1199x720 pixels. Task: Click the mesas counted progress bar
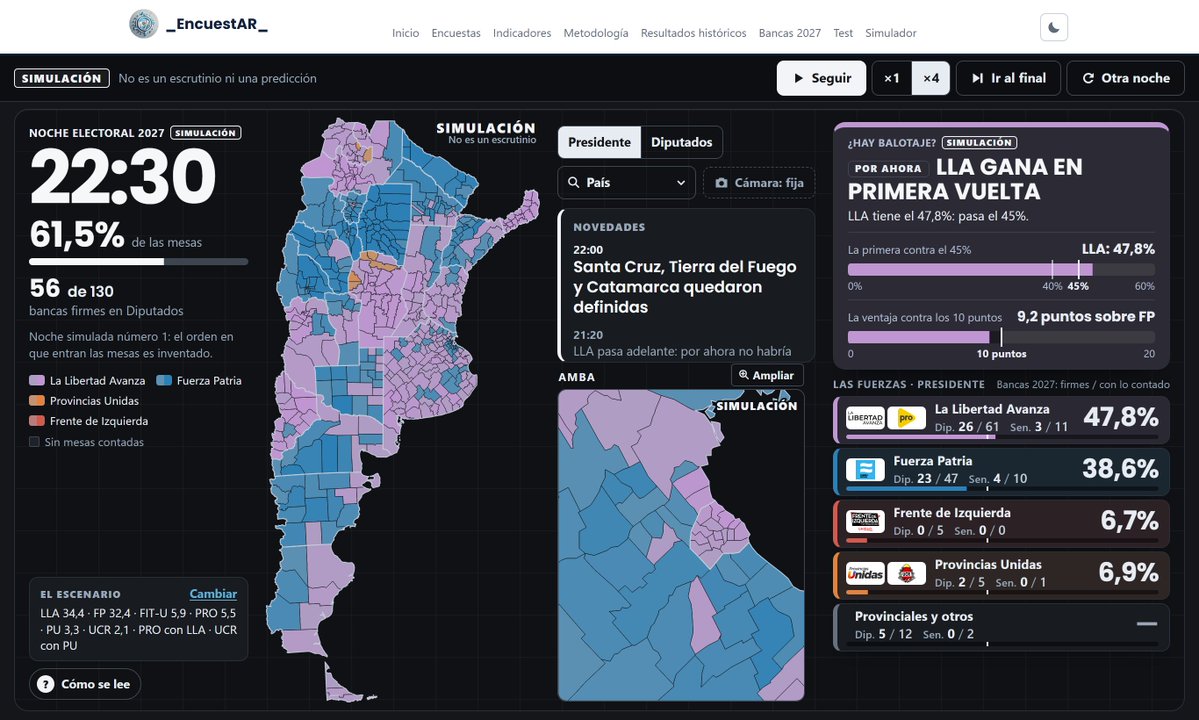point(138,261)
